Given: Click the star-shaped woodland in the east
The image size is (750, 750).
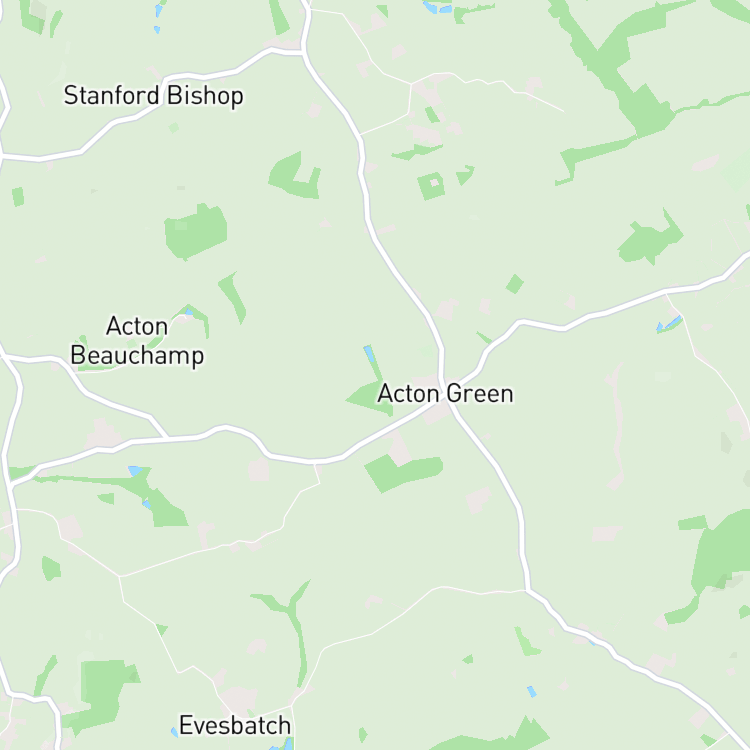Looking at the screenshot, I should click(651, 238).
